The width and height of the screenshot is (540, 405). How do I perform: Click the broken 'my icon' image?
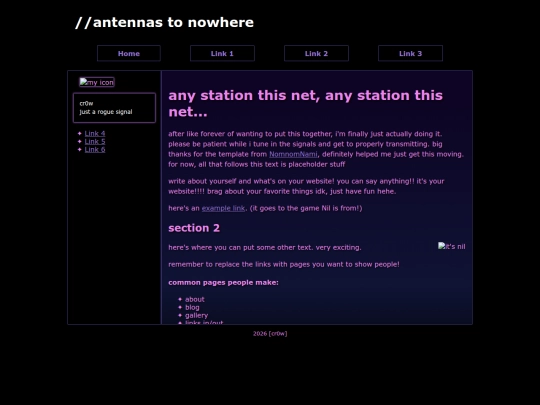[x=97, y=82]
